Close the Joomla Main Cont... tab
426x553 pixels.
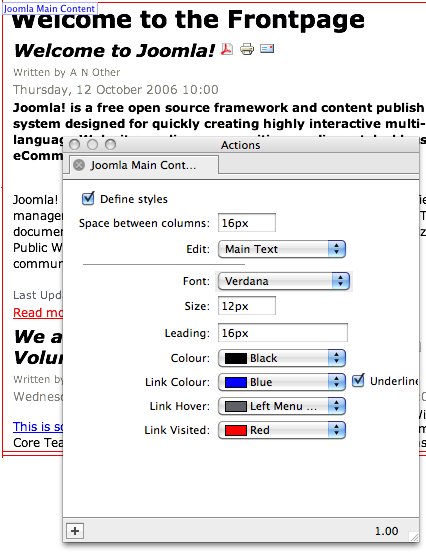coord(79,165)
